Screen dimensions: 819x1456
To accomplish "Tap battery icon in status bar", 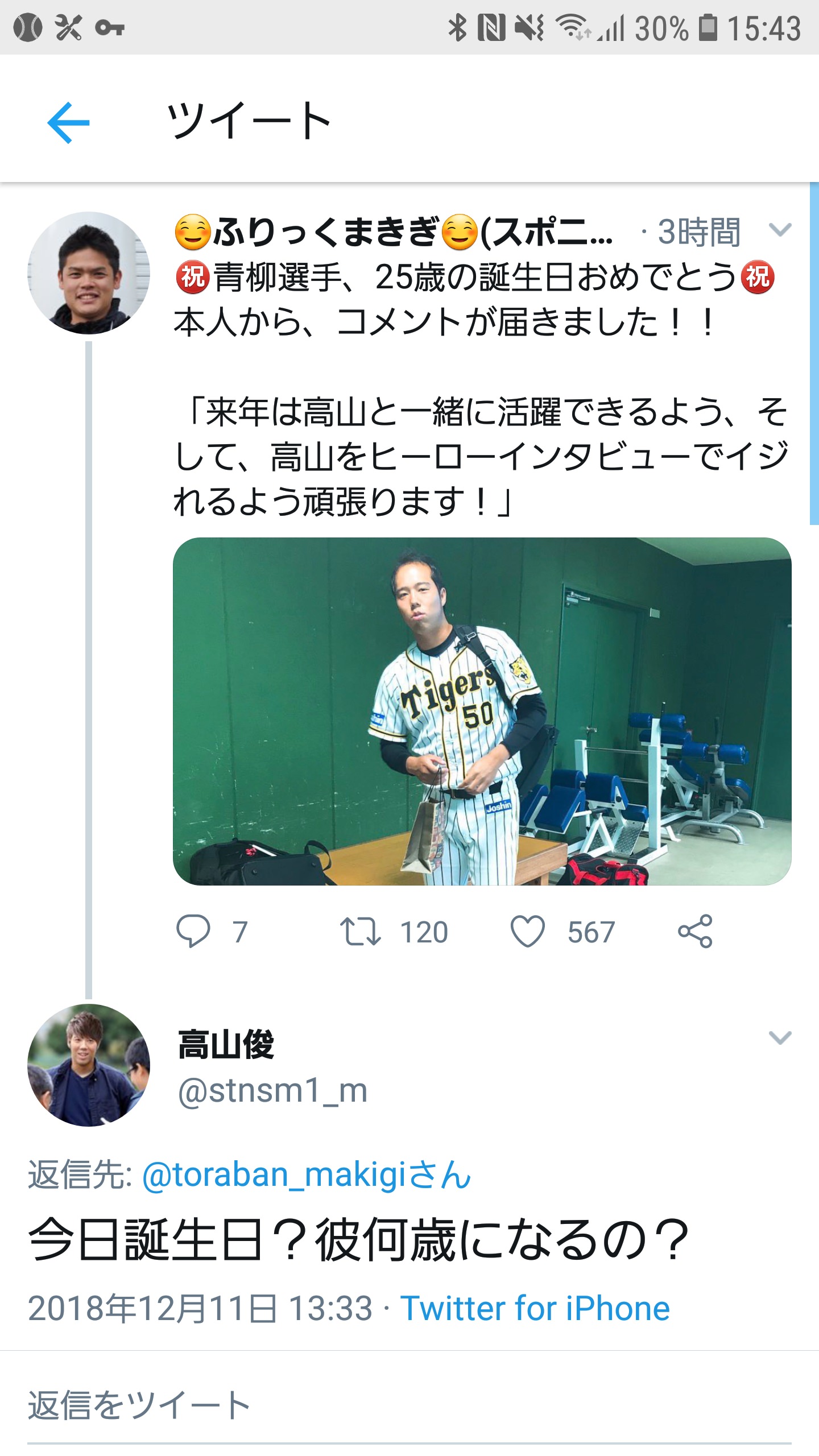I will [x=708, y=27].
